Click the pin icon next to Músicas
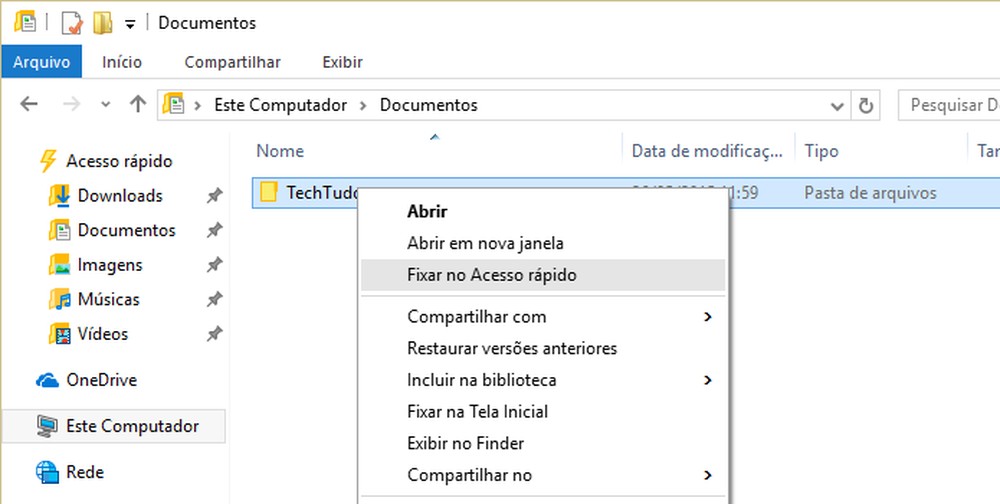 pyautogui.click(x=214, y=299)
